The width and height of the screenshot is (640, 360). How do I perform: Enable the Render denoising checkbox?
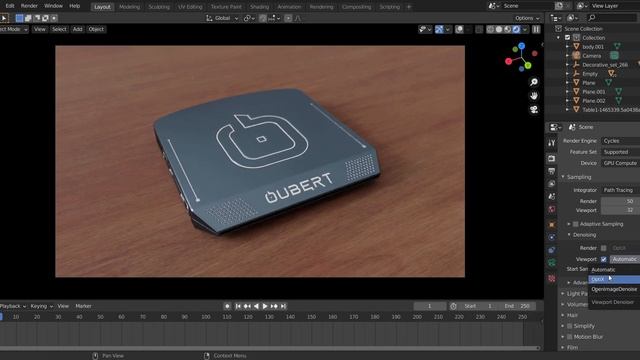click(x=603, y=248)
